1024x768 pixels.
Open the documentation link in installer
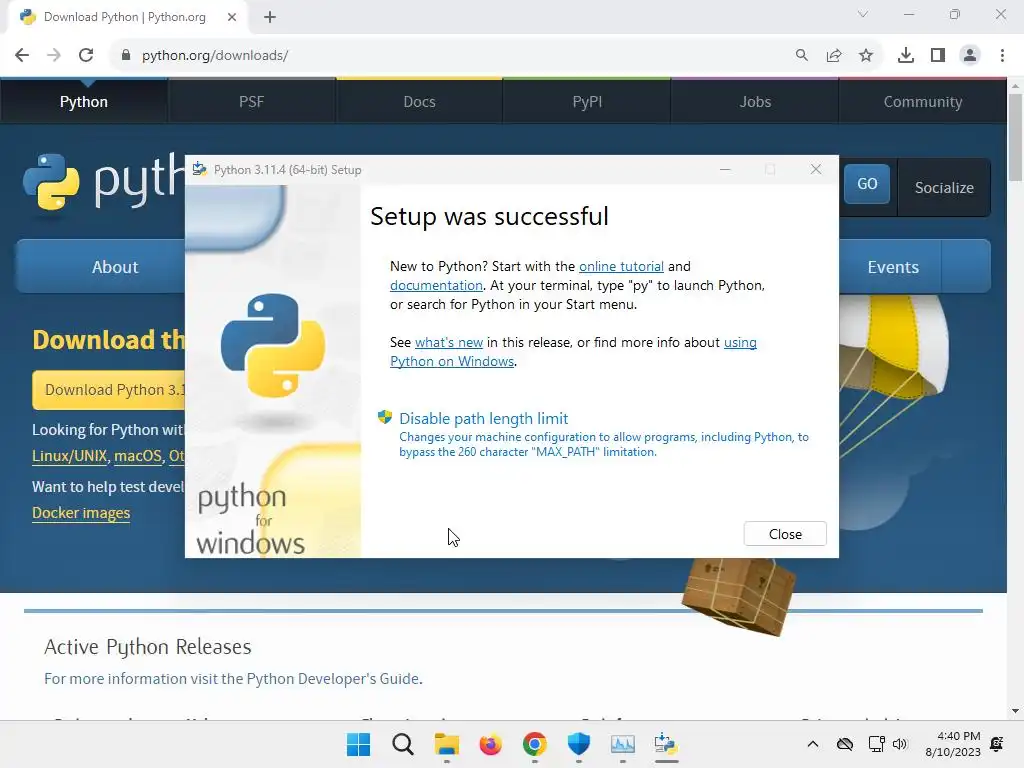436,285
